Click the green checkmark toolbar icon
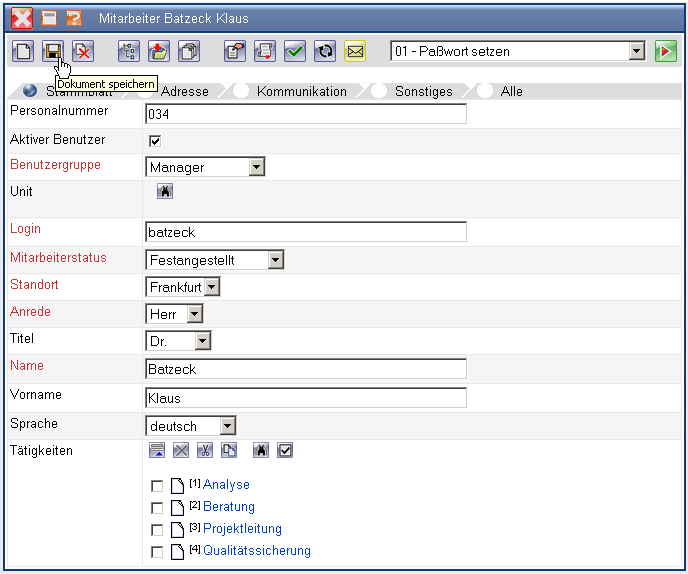Image resolution: width=688 pixels, height=574 pixels. point(294,51)
